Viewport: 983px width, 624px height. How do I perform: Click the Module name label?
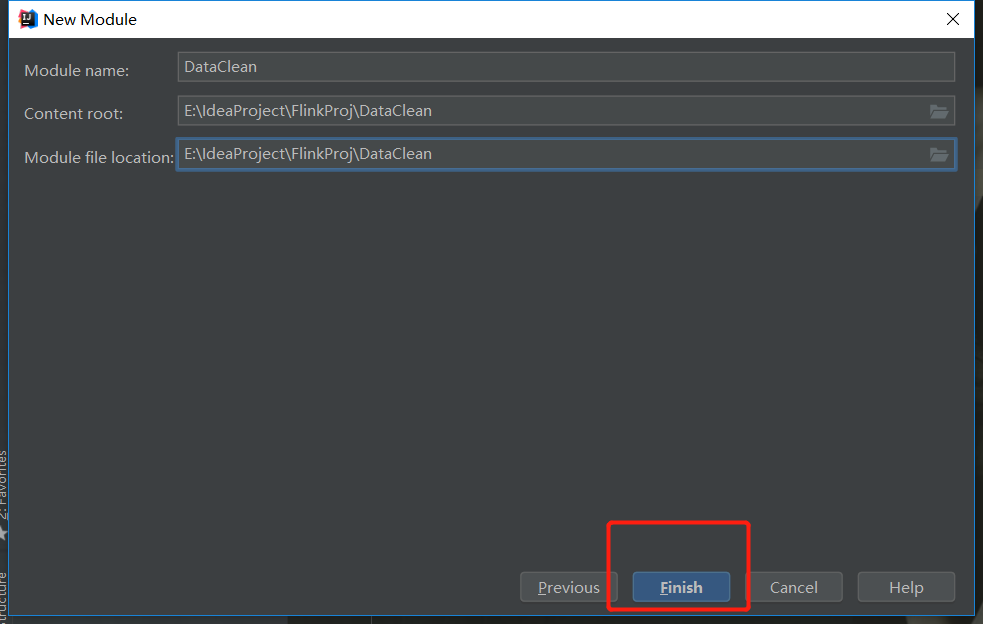point(76,71)
